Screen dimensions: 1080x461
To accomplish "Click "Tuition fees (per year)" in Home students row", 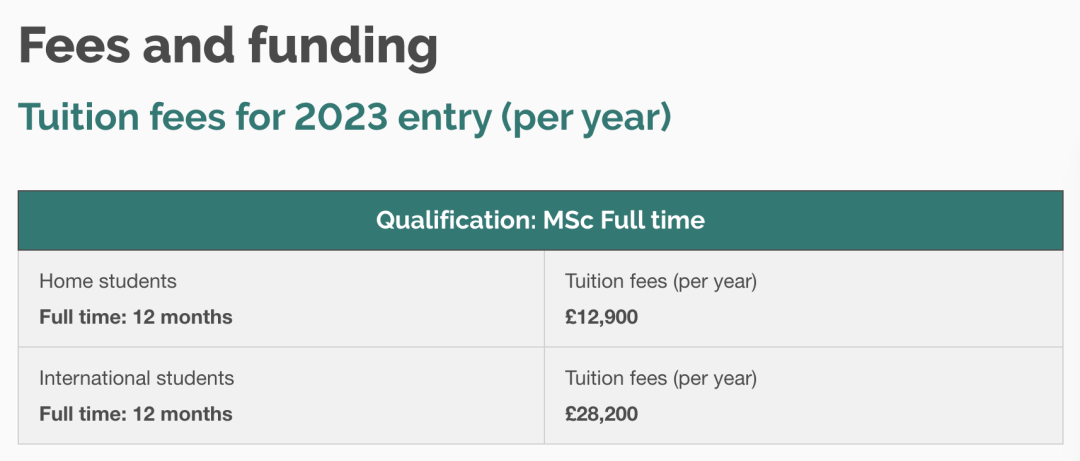I will (x=661, y=282).
